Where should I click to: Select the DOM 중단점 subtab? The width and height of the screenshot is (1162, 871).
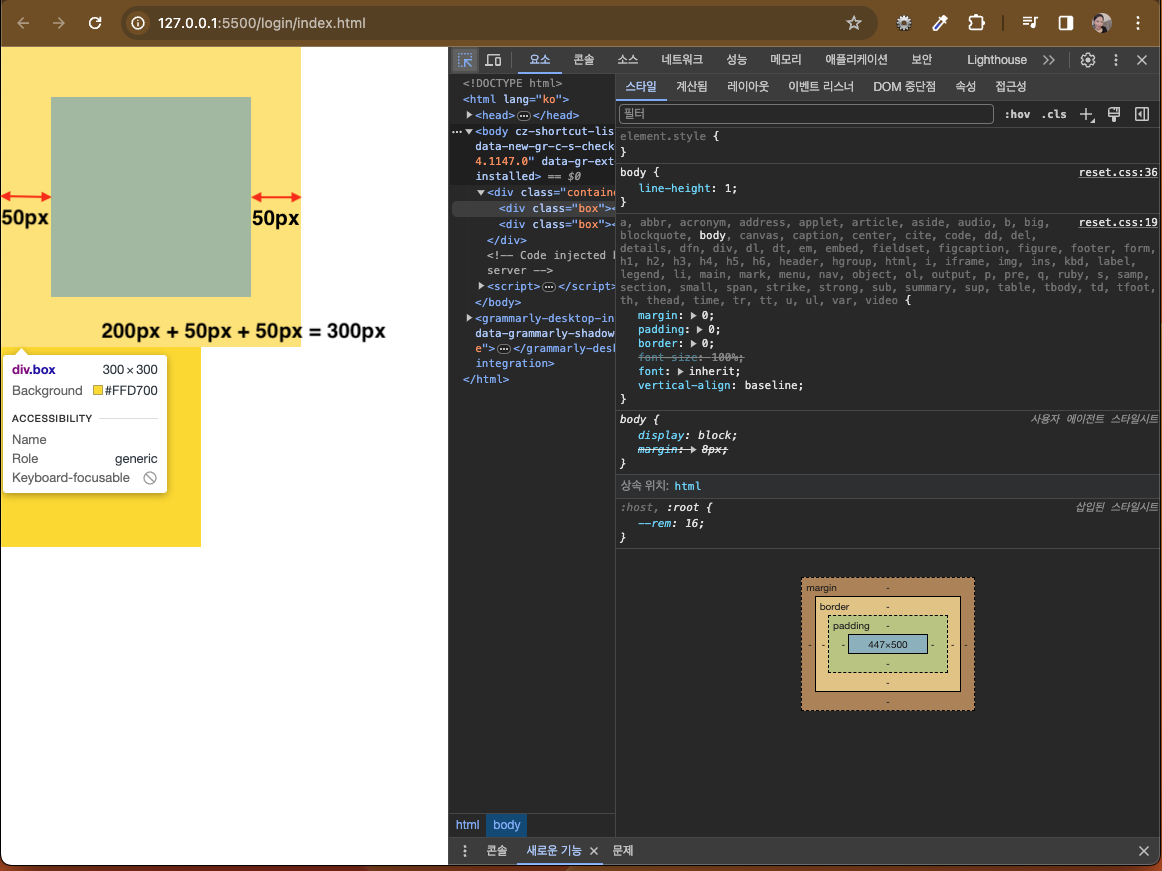904,87
